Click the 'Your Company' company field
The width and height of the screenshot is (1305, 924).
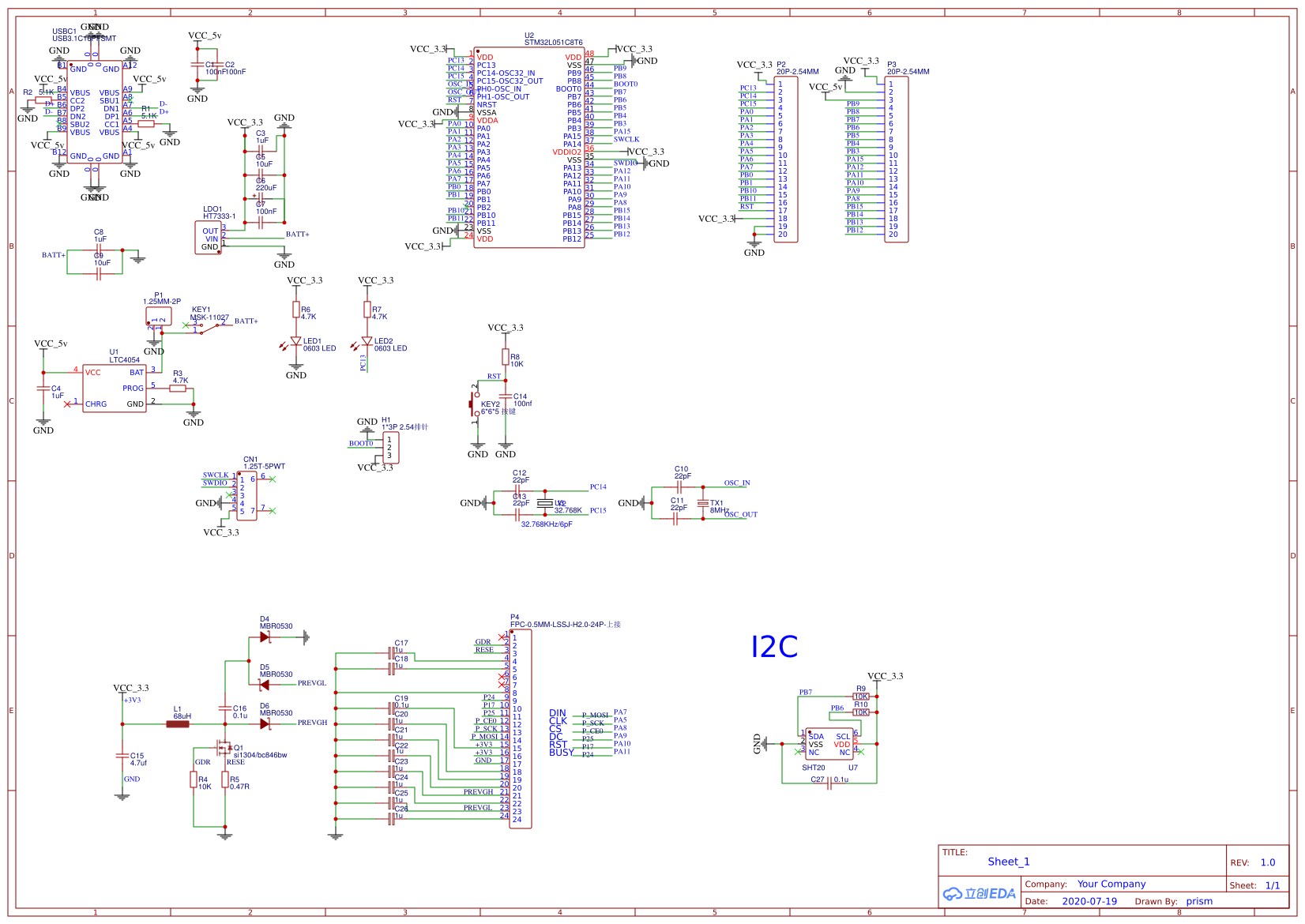[1111, 884]
